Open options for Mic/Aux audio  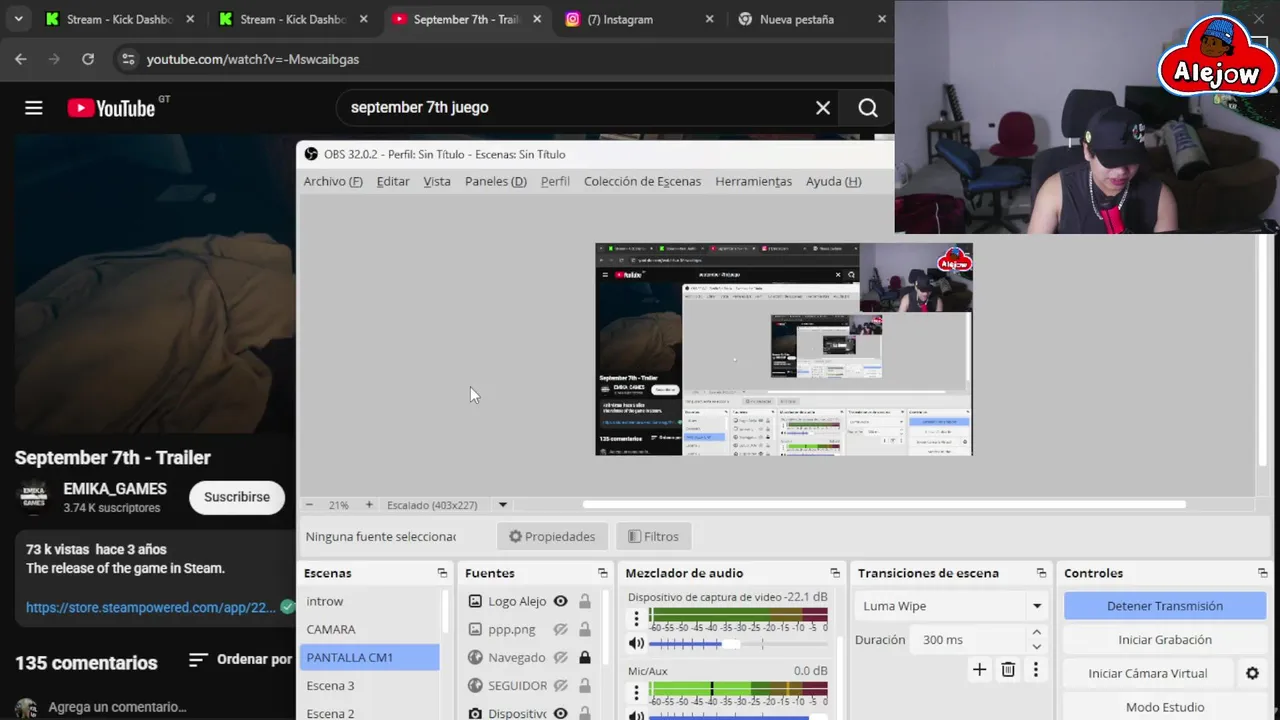coord(636,694)
